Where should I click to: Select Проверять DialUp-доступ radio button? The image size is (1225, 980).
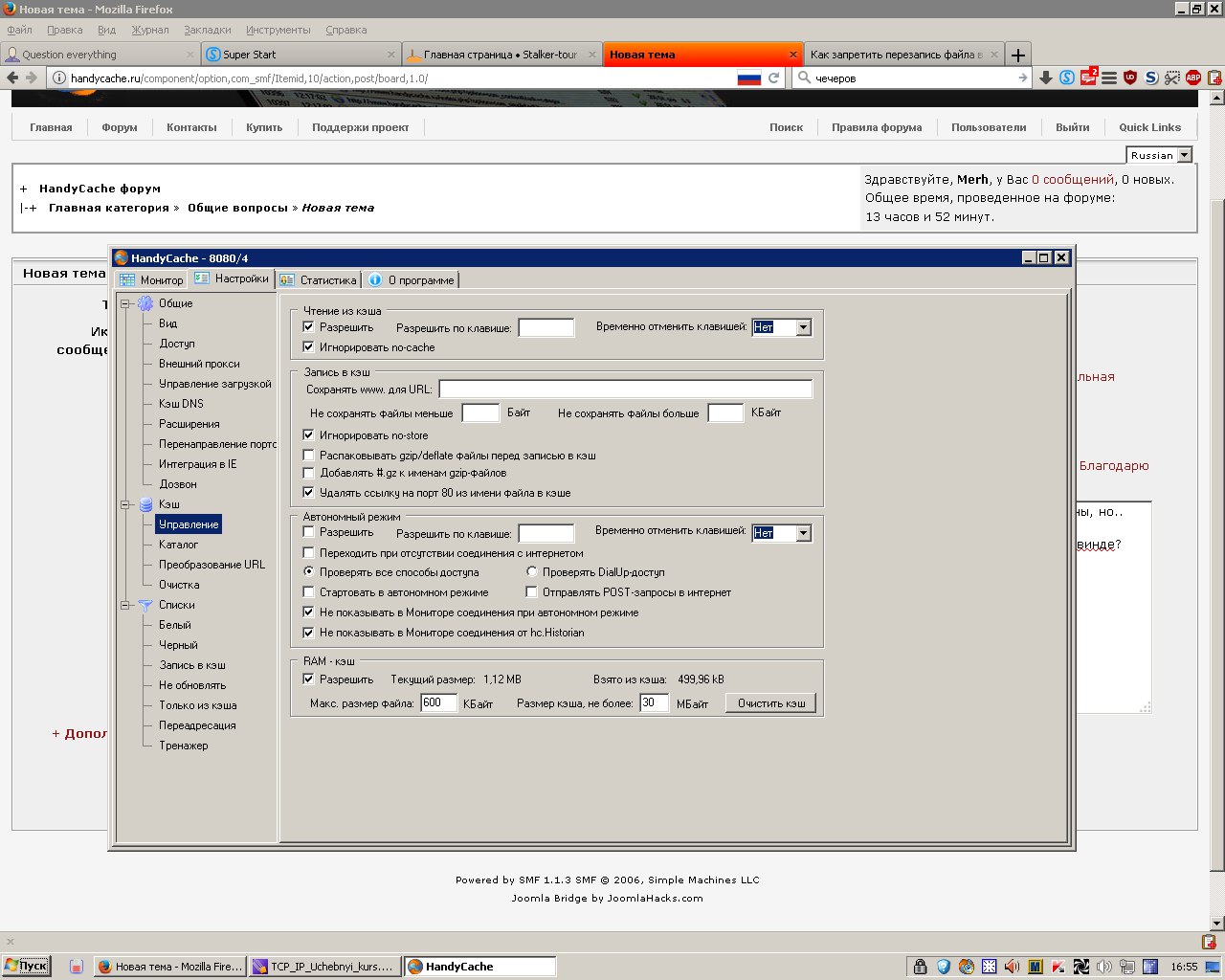(x=531, y=571)
